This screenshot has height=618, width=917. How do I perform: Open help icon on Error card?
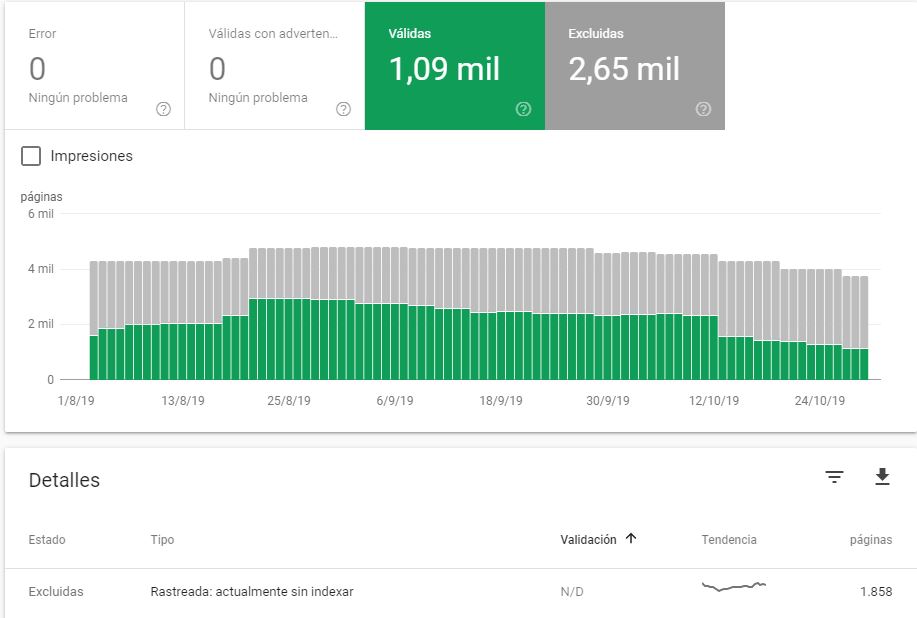(163, 109)
